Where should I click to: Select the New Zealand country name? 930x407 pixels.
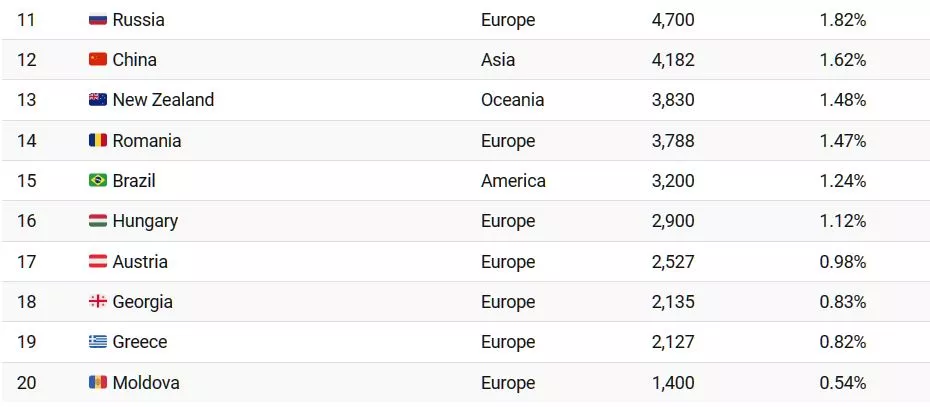tap(163, 100)
